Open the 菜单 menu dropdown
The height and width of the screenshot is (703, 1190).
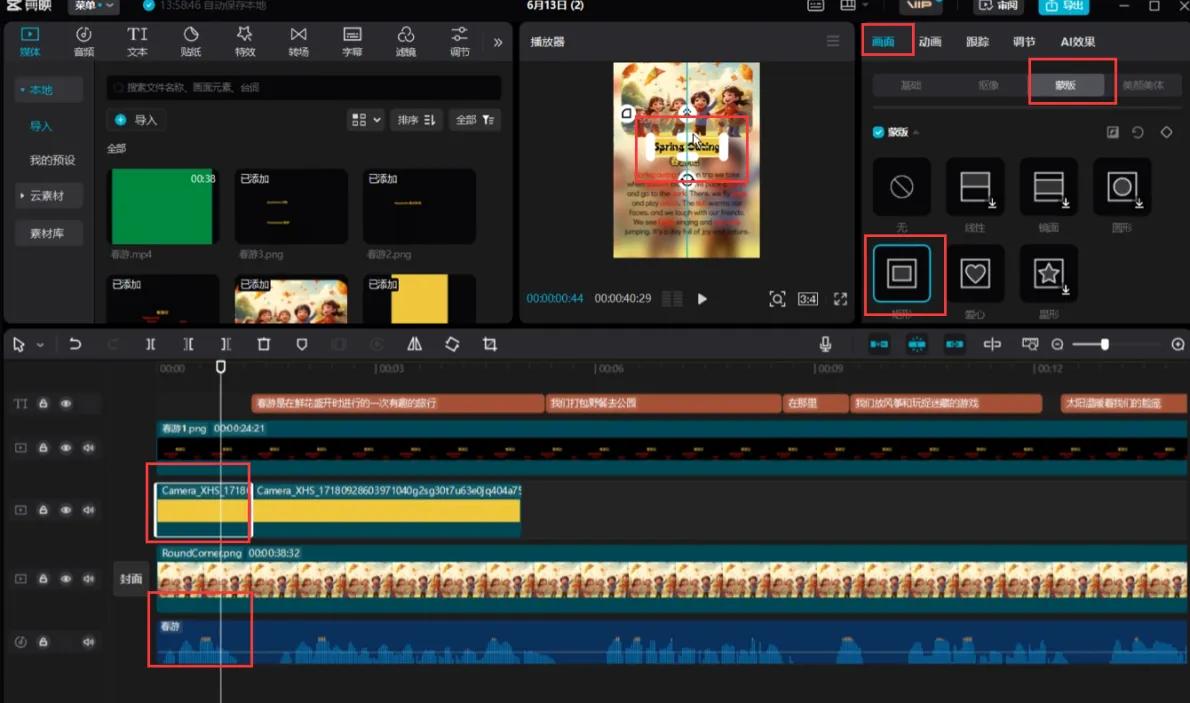(x=94, y=6)
